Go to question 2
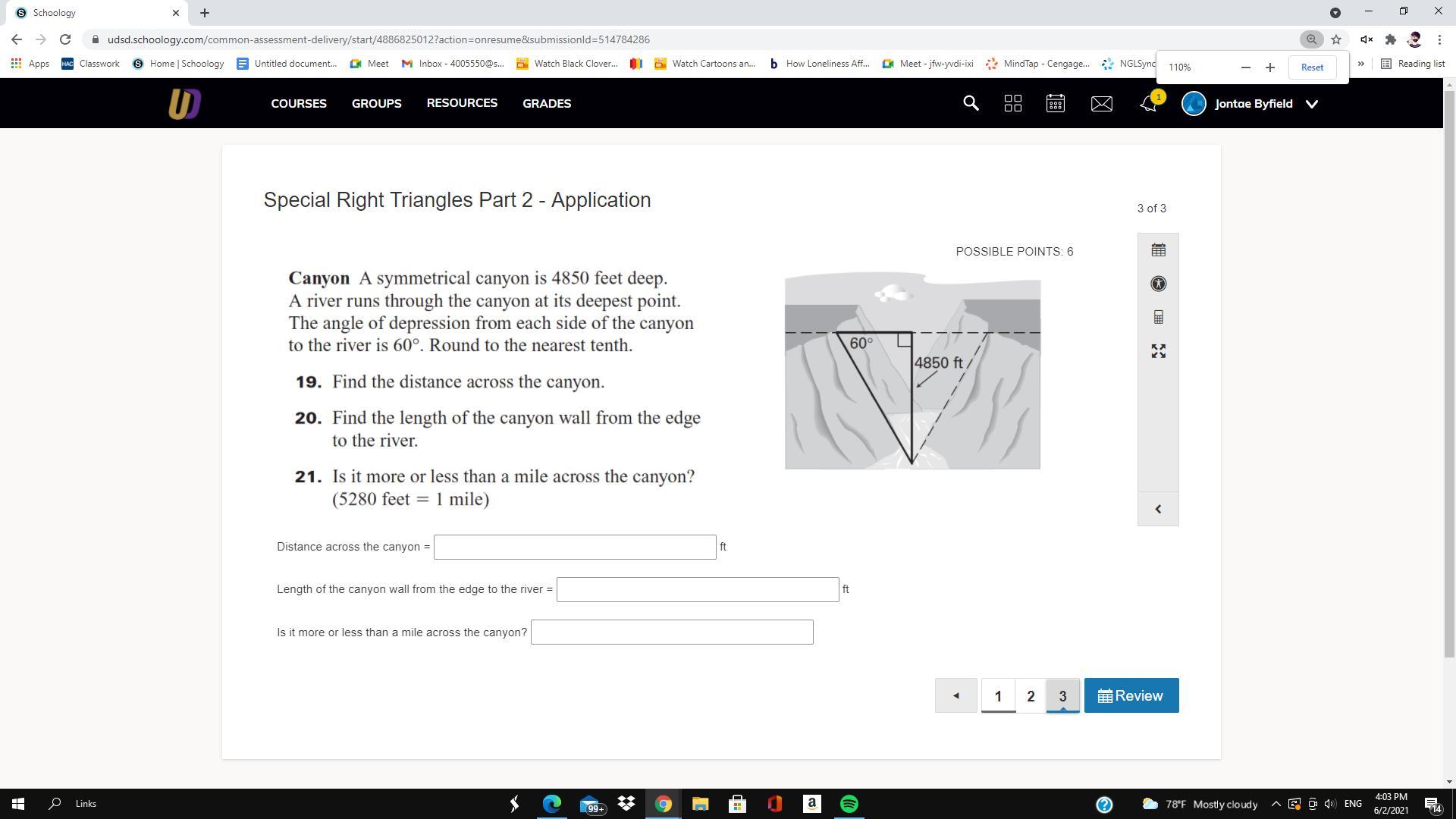The height and width of the screenshot is (819, 1456). coord(1030,695)
